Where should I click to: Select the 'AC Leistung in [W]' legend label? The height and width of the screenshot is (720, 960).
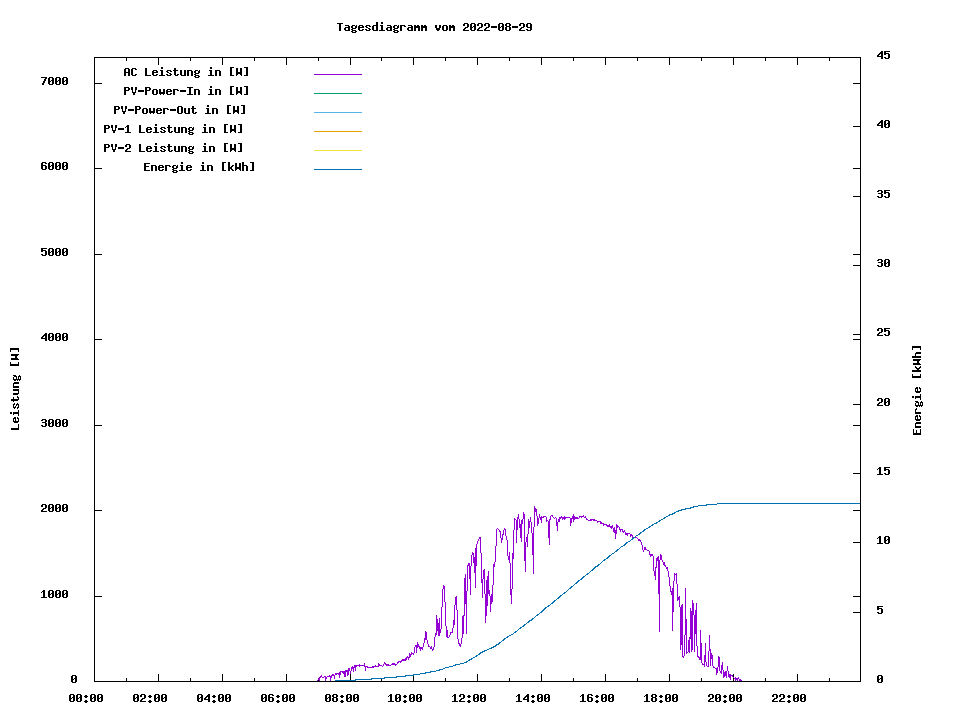(186, 72)
